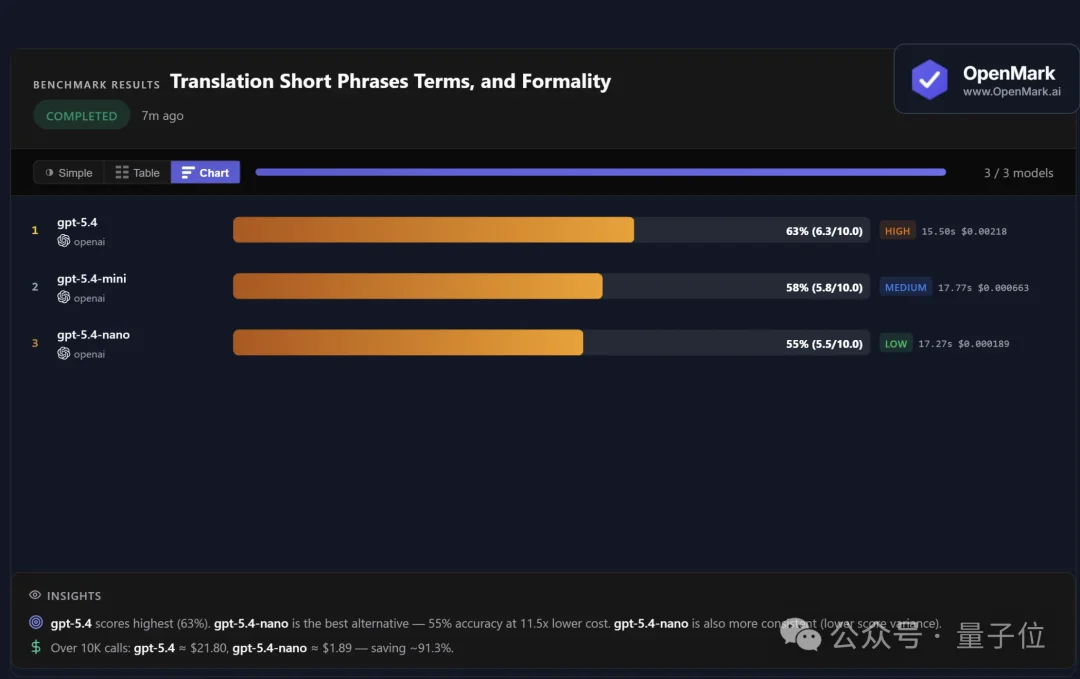Click the gpt-5.4 63% score bar

[x=433, y=230]
